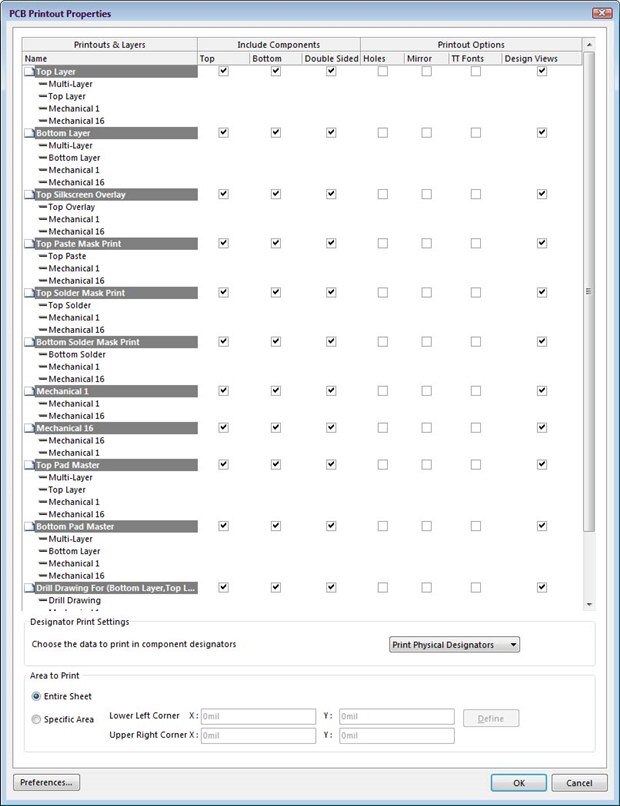The image size is (620, 806).
Task: Click the Bottom Pad Master page icon
Action: pos(29,527)
